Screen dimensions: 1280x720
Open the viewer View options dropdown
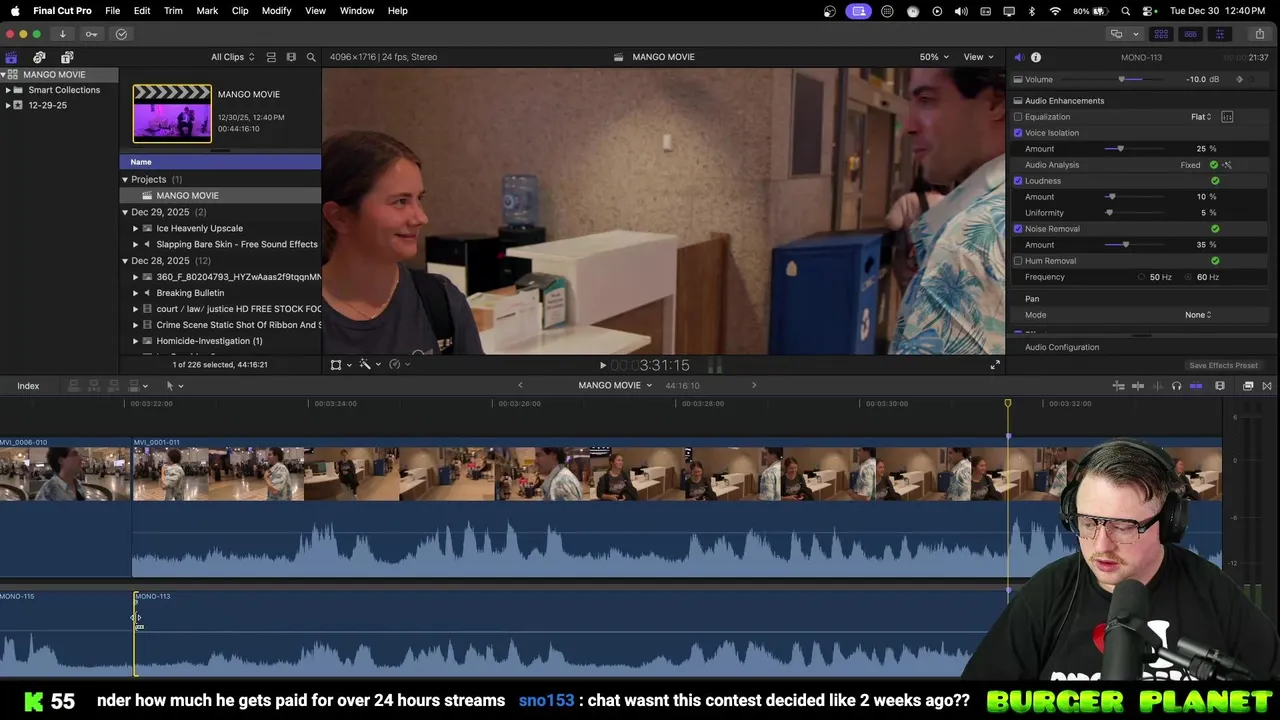[x=979, y=57]
